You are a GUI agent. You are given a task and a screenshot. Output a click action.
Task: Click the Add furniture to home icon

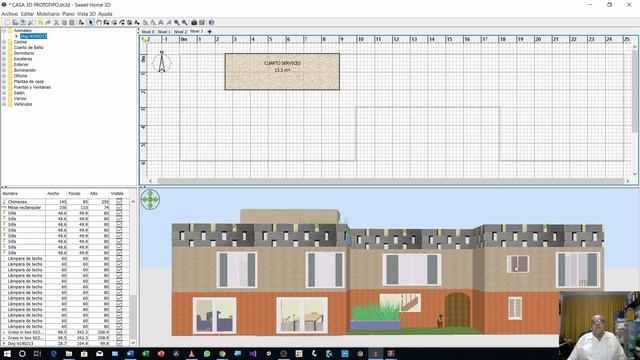[81, 22]
